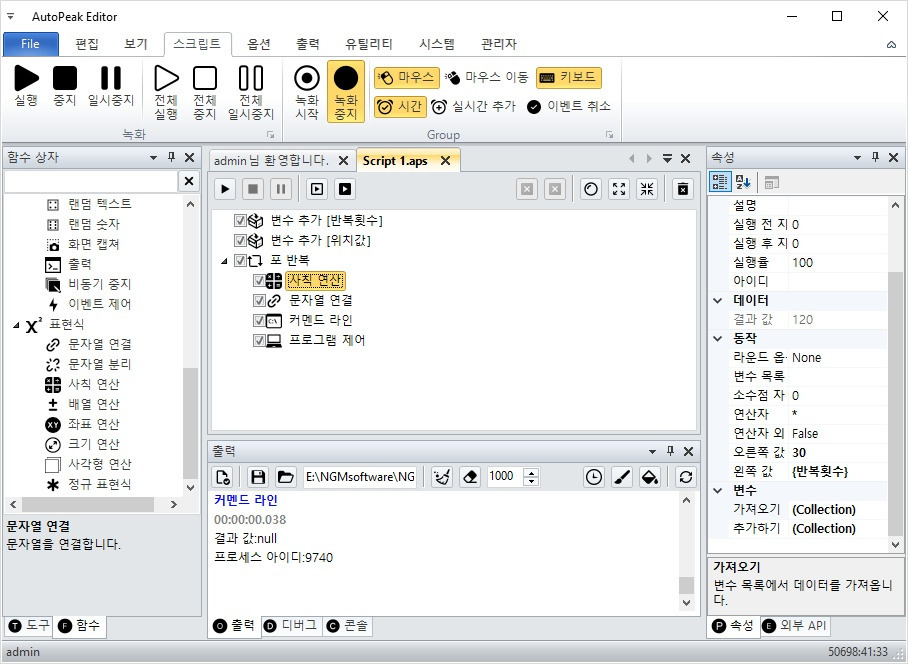The height and width of the screenshot is (664, 908).
Task: Collapse the 변수 property group
Action: tap(717, 490)
